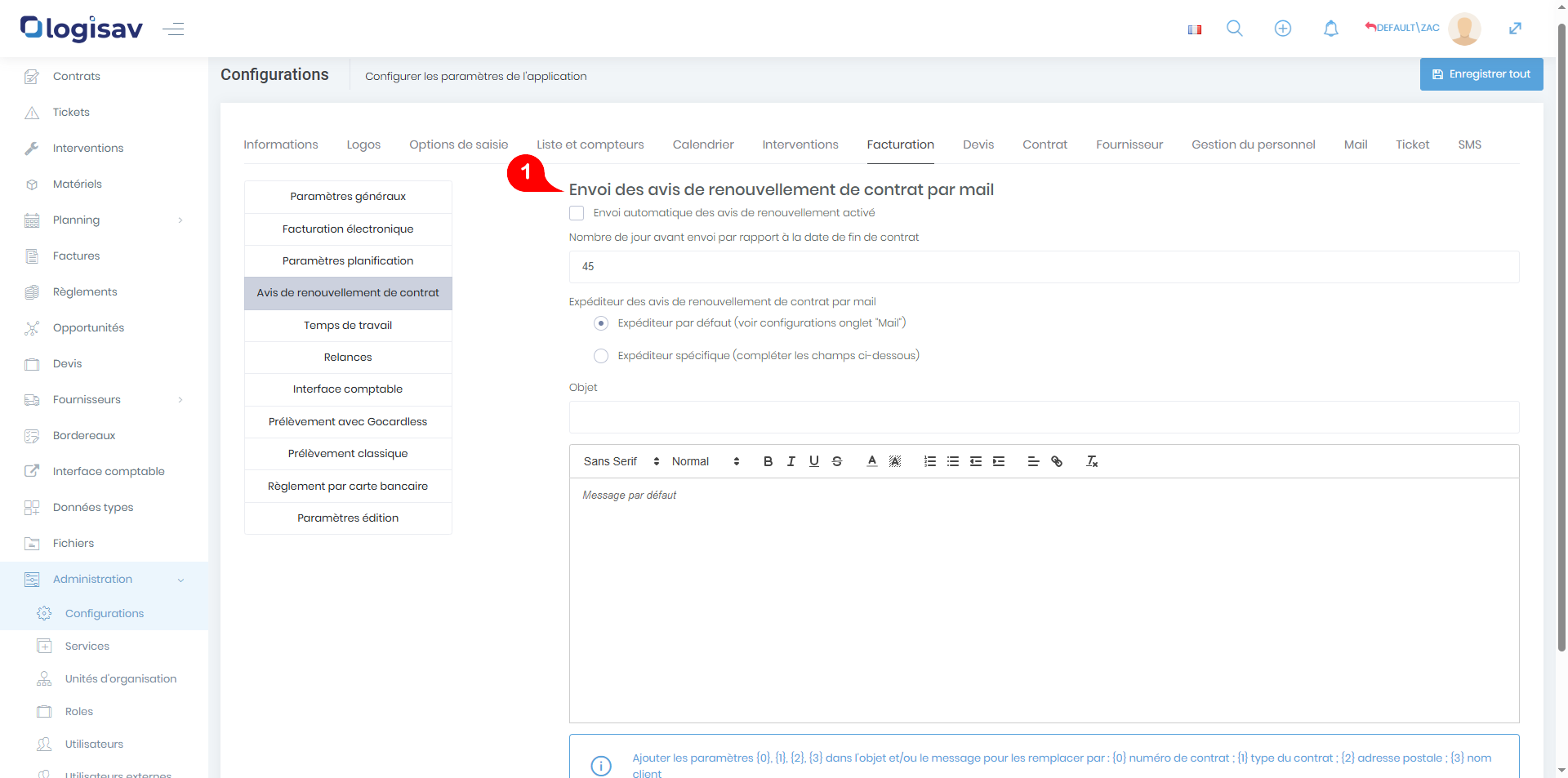Click the clear formatting icon
This screenshot has width=1568, height=778.
pyautogui.click(x=1092, y=462)
